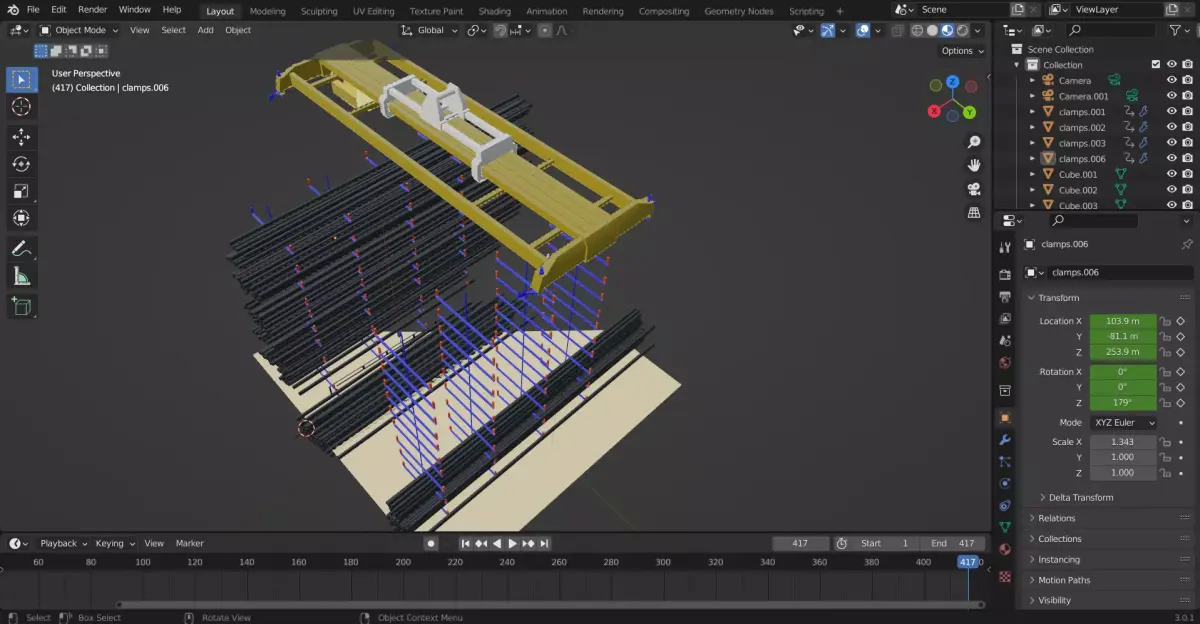Click the Rotation Z 179° field
The width and height of the screenshot is (1200, 624).
[1123, 402]
